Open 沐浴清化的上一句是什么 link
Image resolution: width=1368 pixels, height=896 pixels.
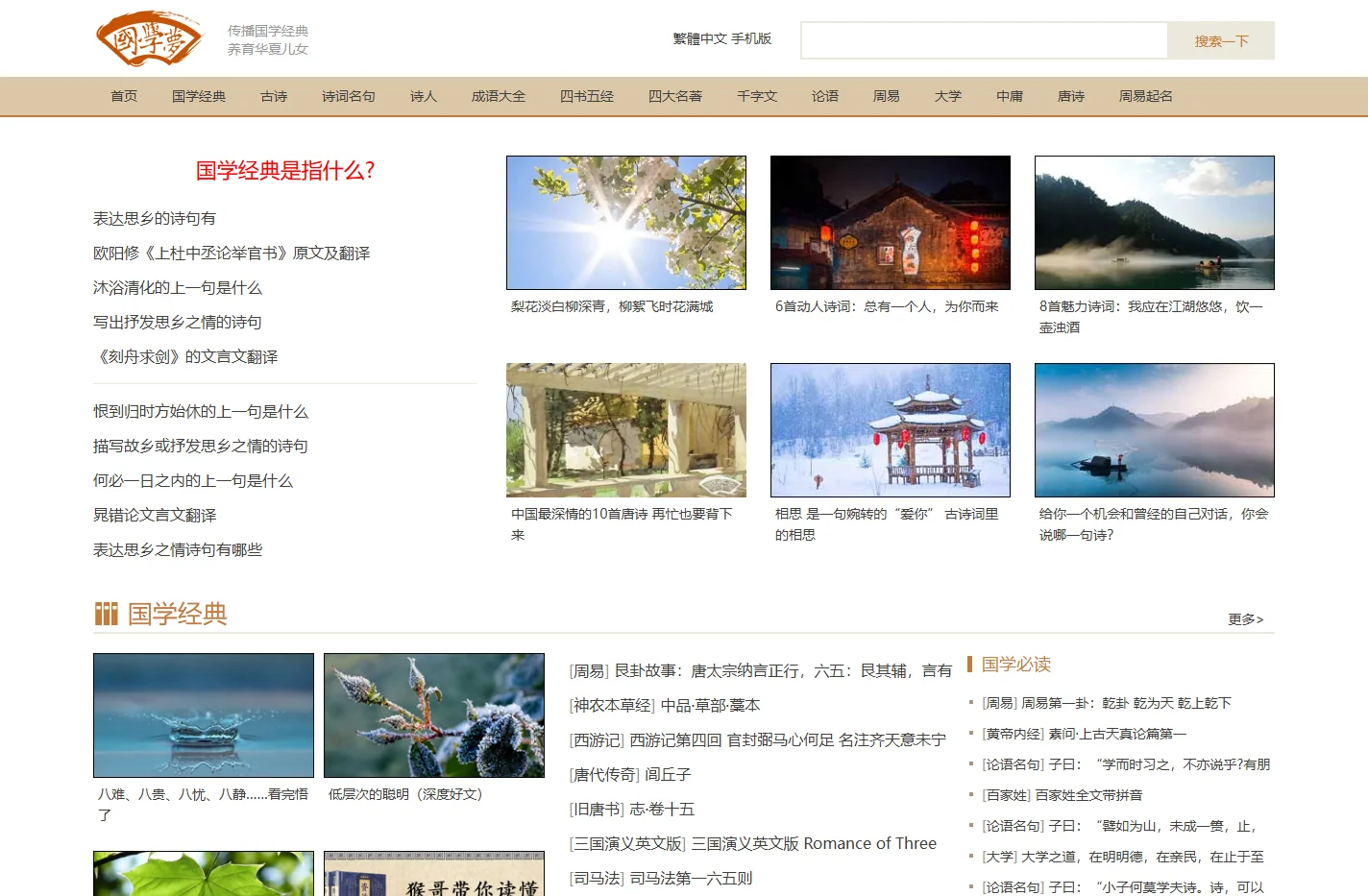point(178,288)
